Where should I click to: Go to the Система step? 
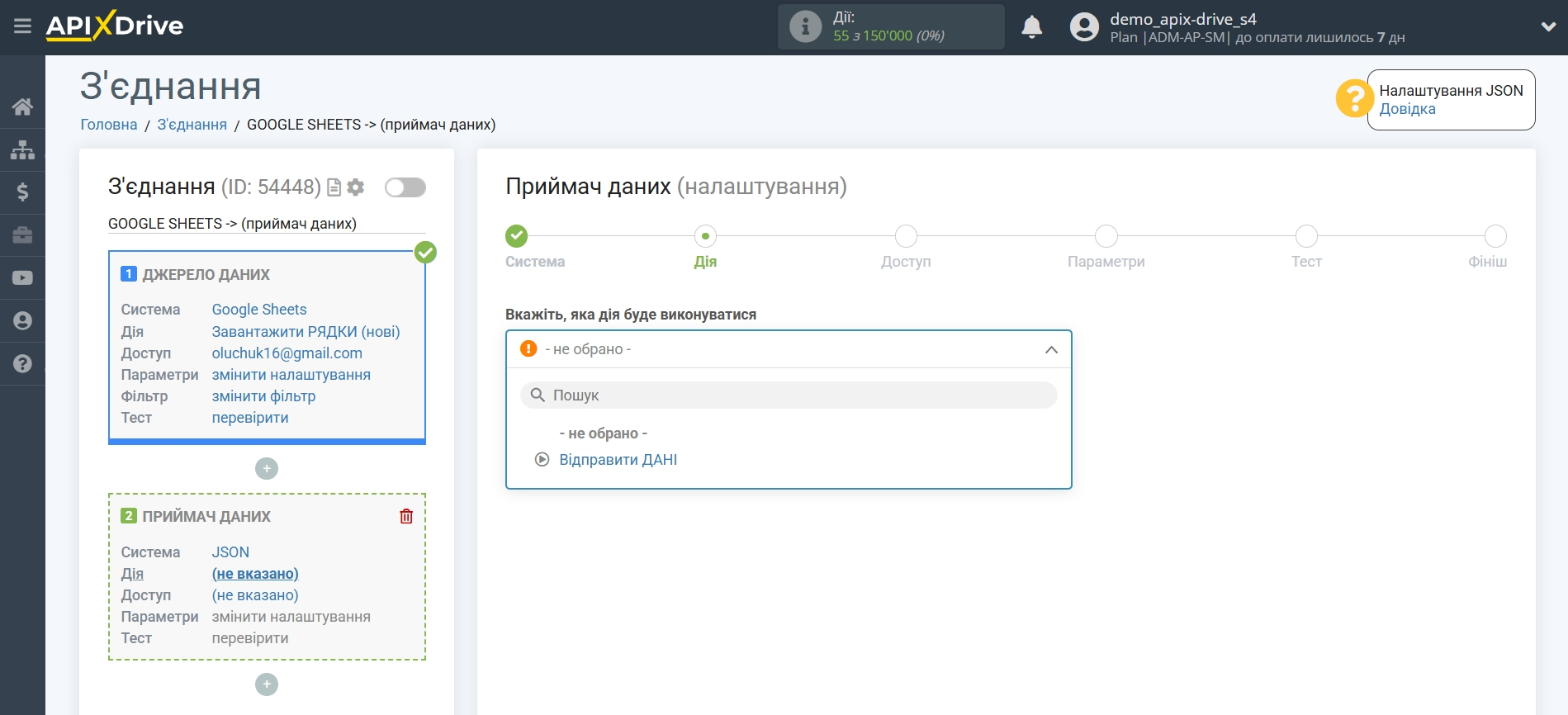[517, 236]
